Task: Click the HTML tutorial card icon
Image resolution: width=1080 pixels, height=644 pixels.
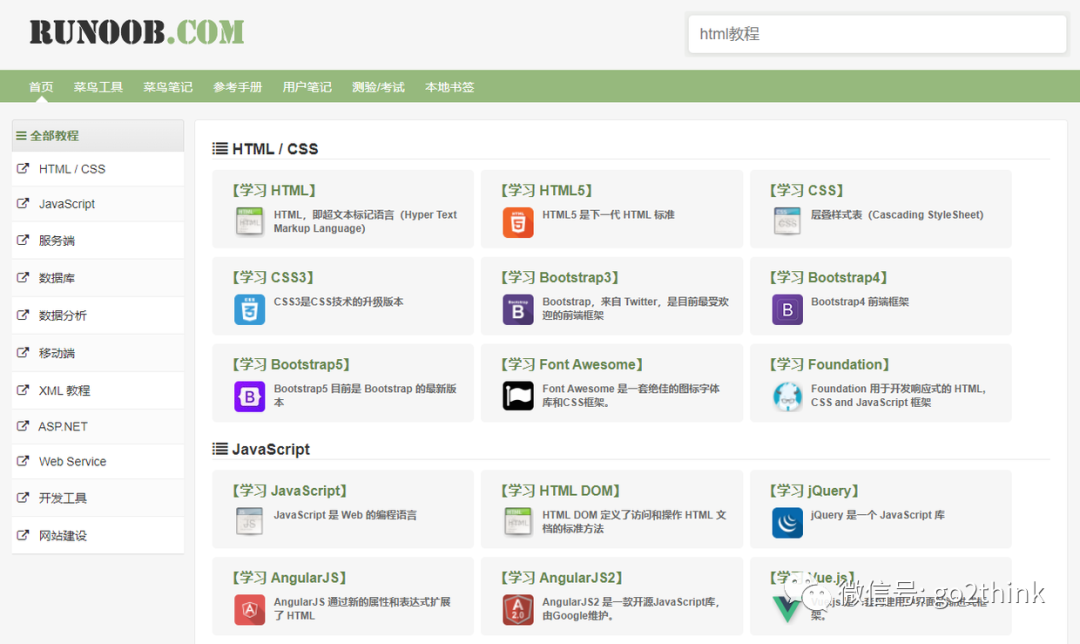Action: pos(249,222)
